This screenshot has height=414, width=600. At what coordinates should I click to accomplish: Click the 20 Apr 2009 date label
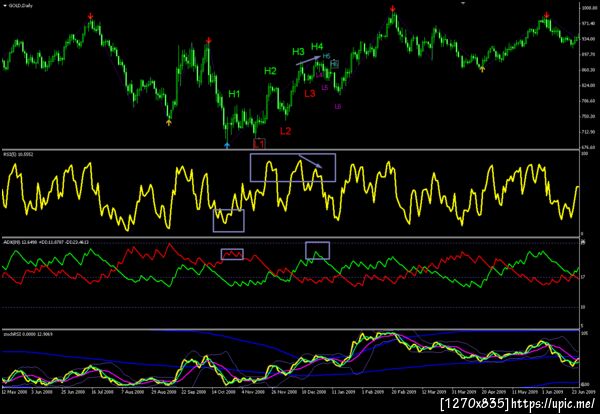494,392
